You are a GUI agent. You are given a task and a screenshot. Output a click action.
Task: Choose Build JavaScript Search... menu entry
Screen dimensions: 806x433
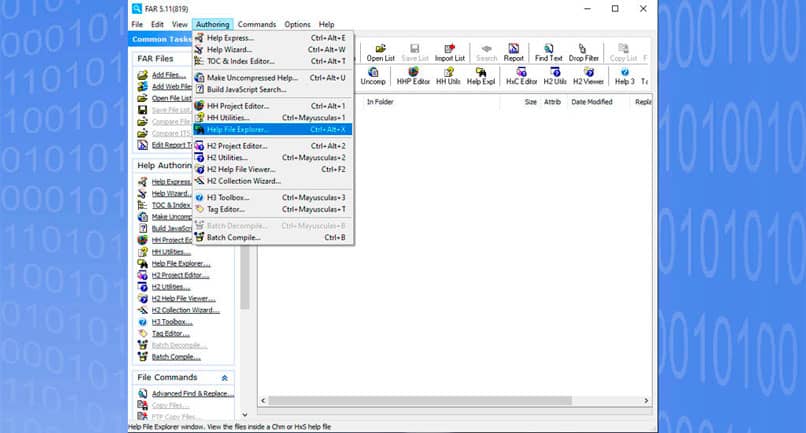tap(272, 89)
